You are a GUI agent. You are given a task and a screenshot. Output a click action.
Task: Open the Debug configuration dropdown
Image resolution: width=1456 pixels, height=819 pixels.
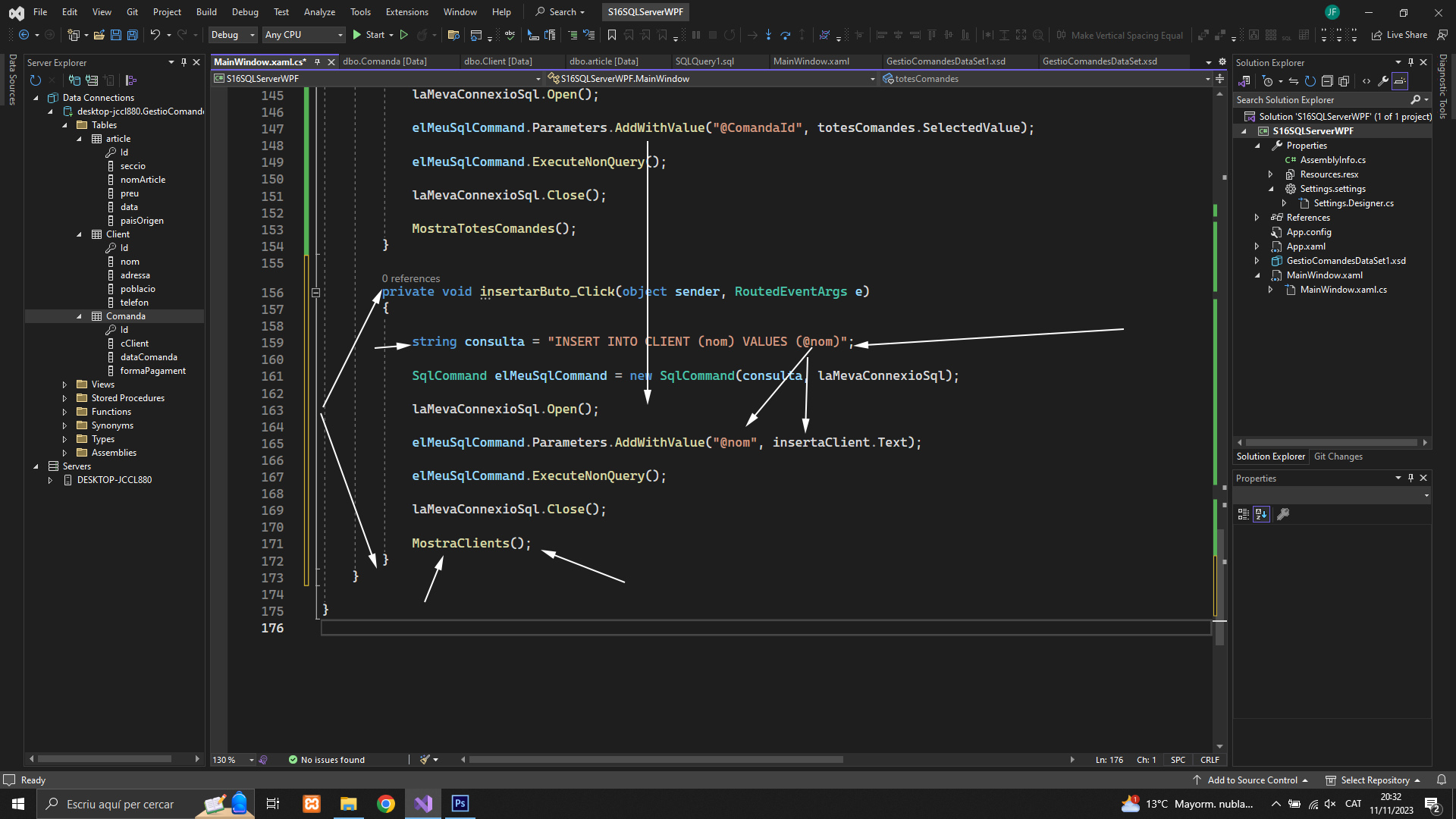pyautogui.click(x=232, y=35)
